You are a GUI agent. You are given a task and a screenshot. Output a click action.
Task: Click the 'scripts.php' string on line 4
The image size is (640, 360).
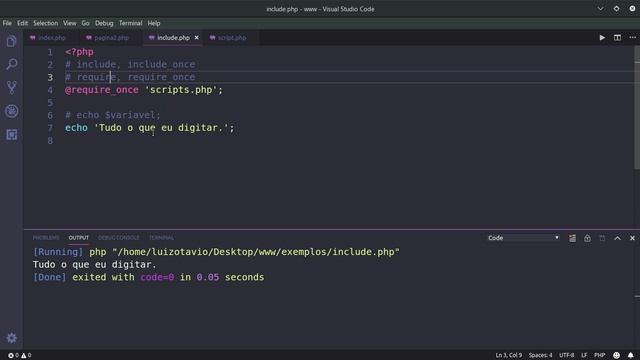click(181, 90)
